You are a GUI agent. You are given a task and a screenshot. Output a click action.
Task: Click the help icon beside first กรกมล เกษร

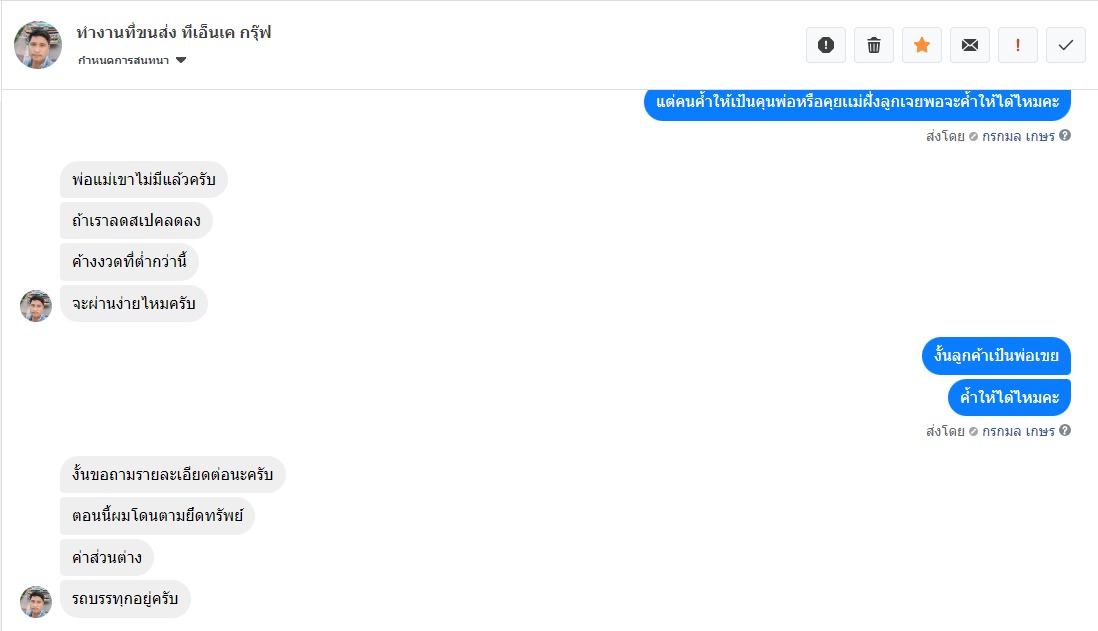1065,136
